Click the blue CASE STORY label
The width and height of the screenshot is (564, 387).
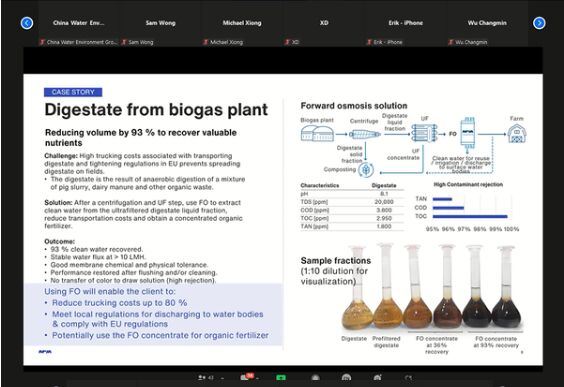point(73,92)
